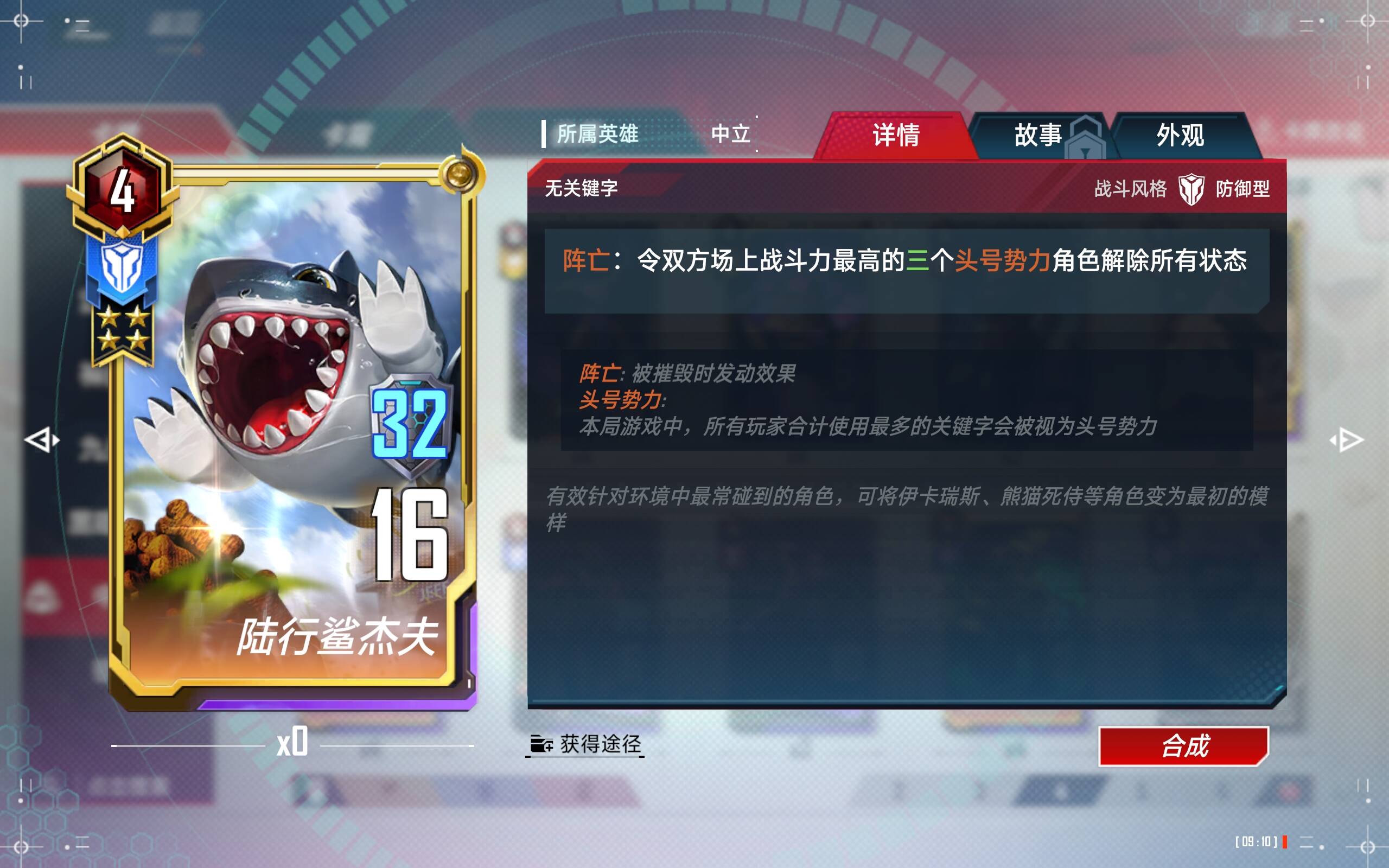The image size is (1389, 868).
Task: Click the folder icon beside 获得途径
Action: click(540, 743)
